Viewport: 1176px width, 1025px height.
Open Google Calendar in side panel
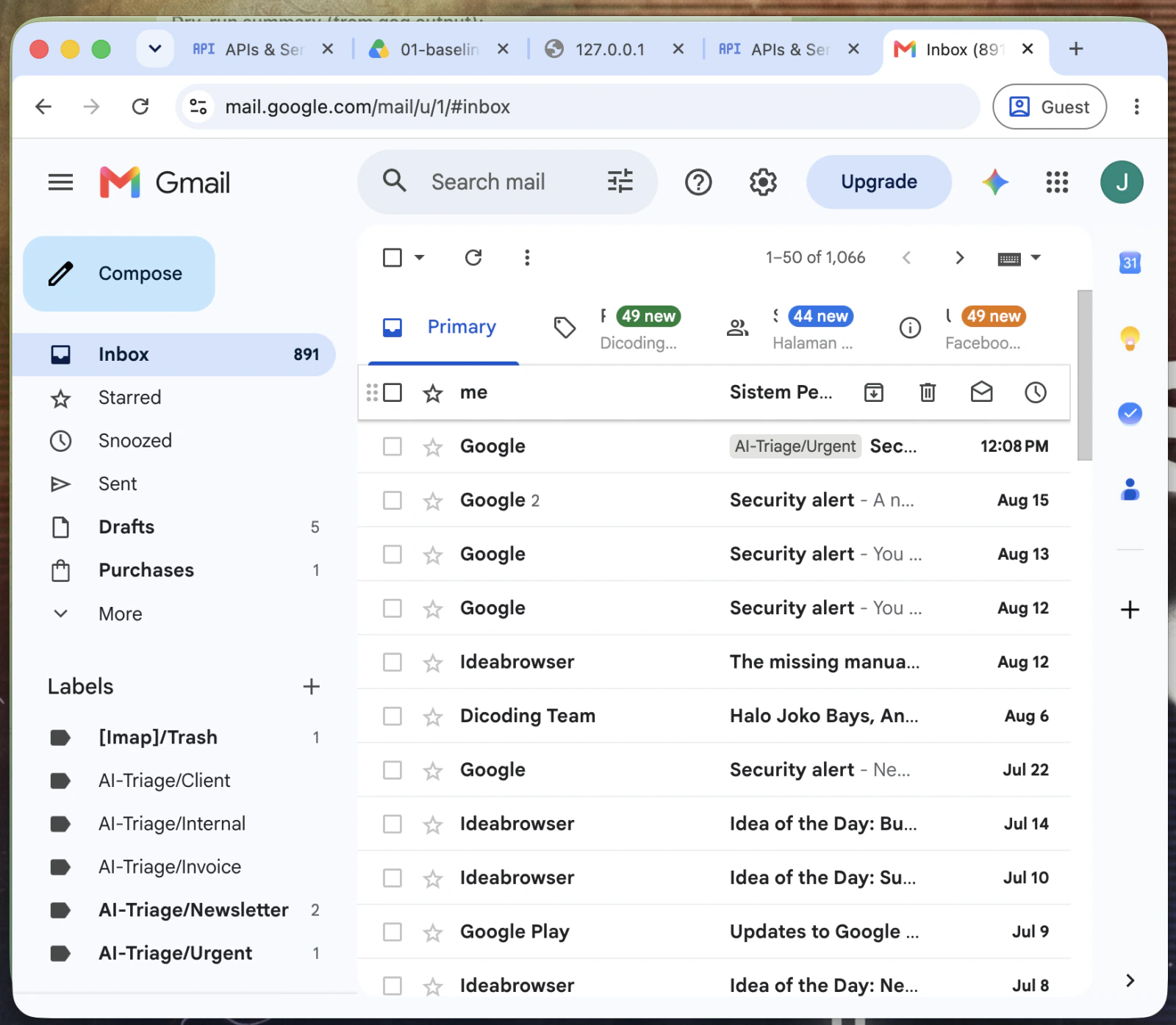coord(1130,262)
